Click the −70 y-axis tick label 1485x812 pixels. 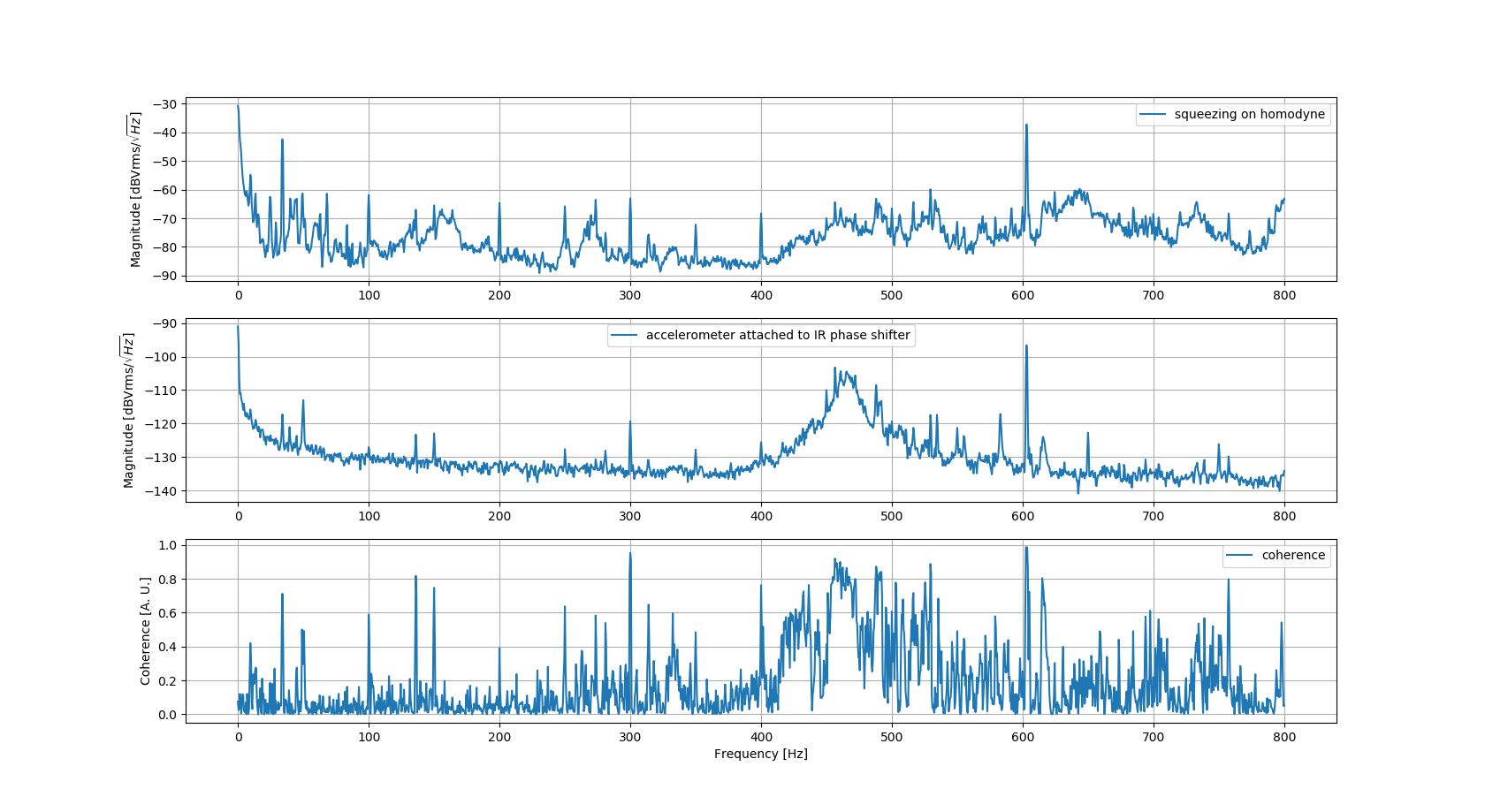click(165, 218)
